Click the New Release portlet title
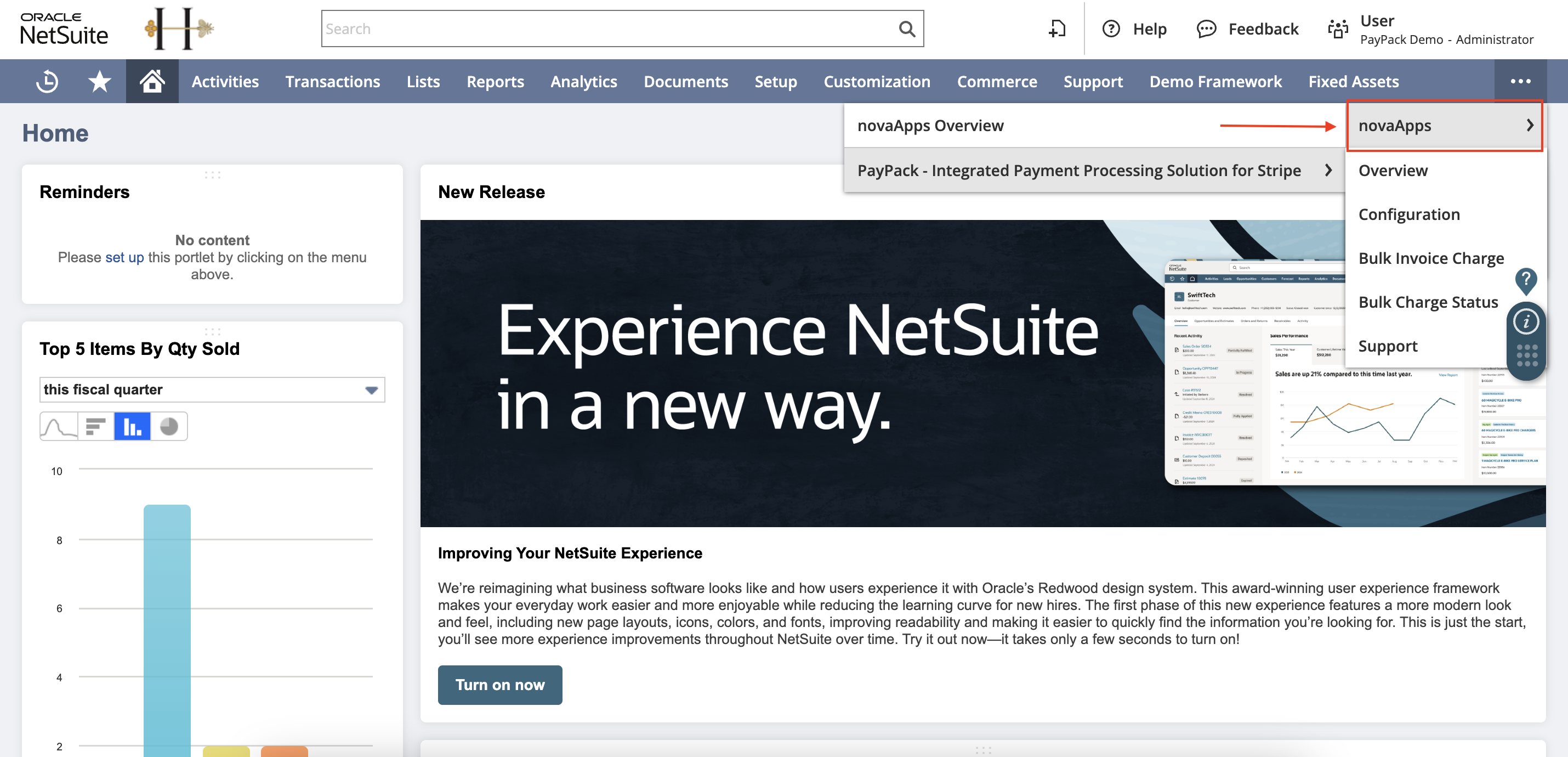The height and width of the screenshot is (757, 1568). pyautogui.click(x=491, y=192)
